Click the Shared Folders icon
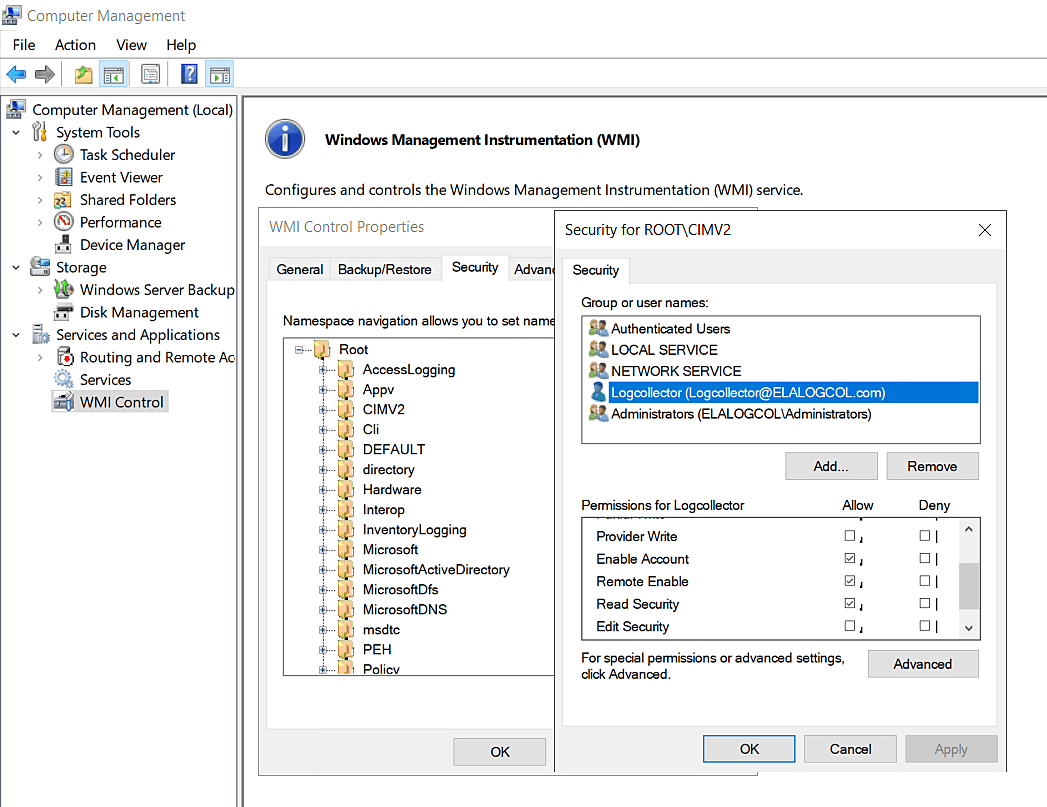The width and height of the screenshot is (1047, 807). pos(63,200)
